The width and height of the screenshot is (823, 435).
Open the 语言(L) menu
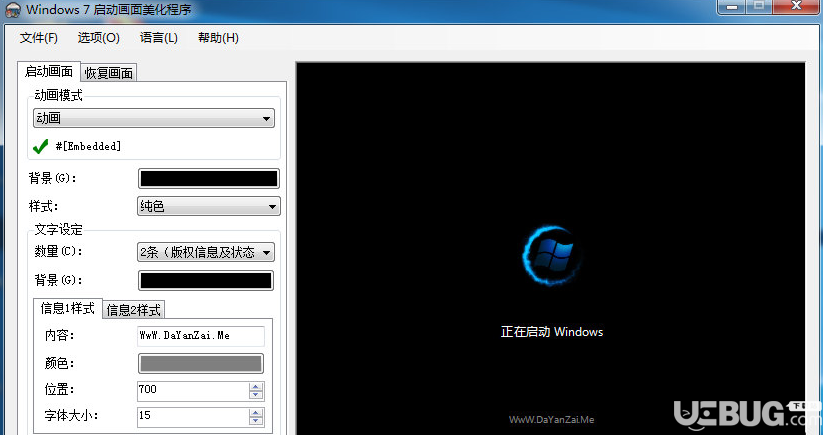(159, 38)
